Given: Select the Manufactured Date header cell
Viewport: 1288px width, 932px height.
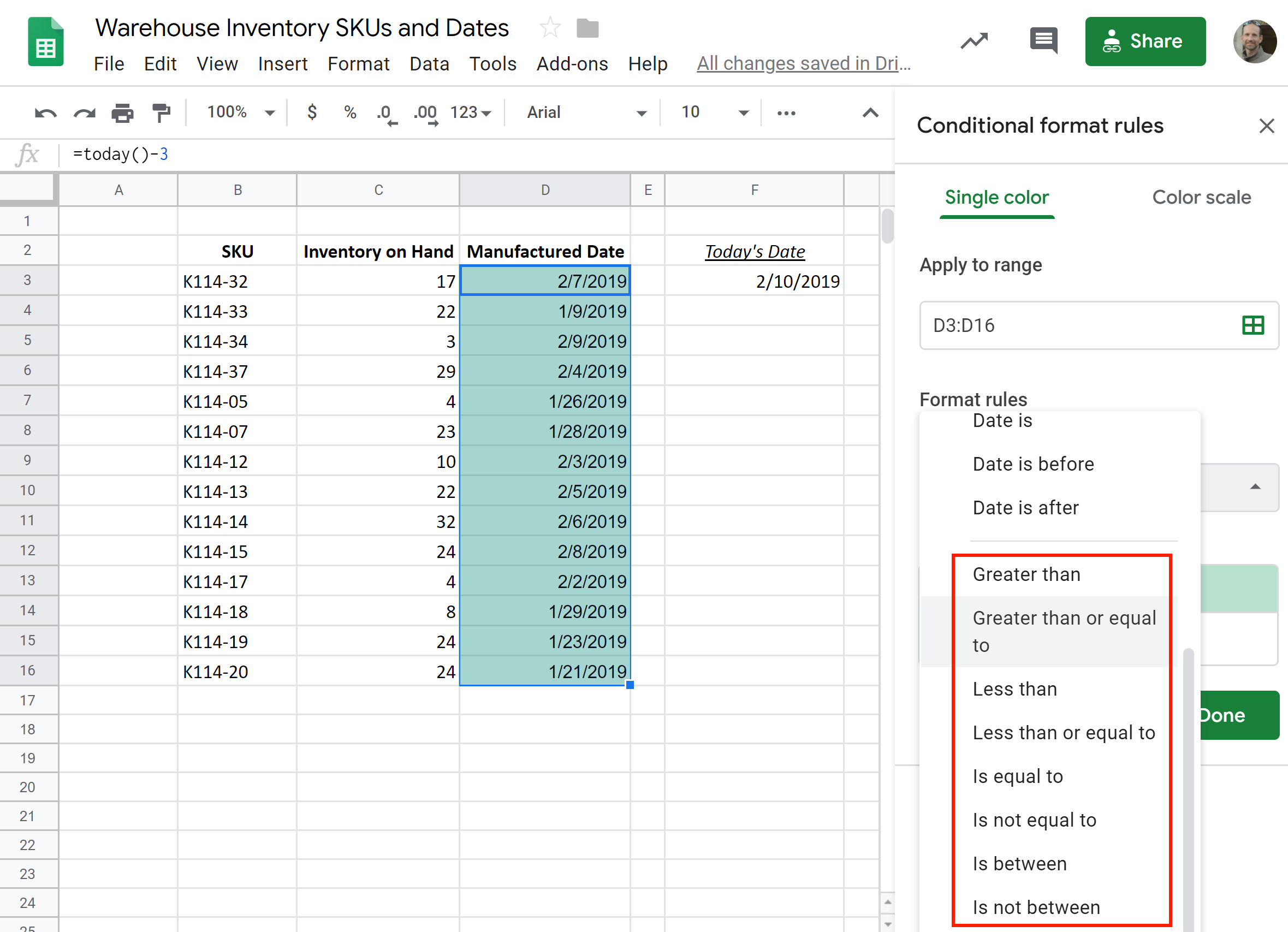Looking at the screenshot, I should coord(544,251).
